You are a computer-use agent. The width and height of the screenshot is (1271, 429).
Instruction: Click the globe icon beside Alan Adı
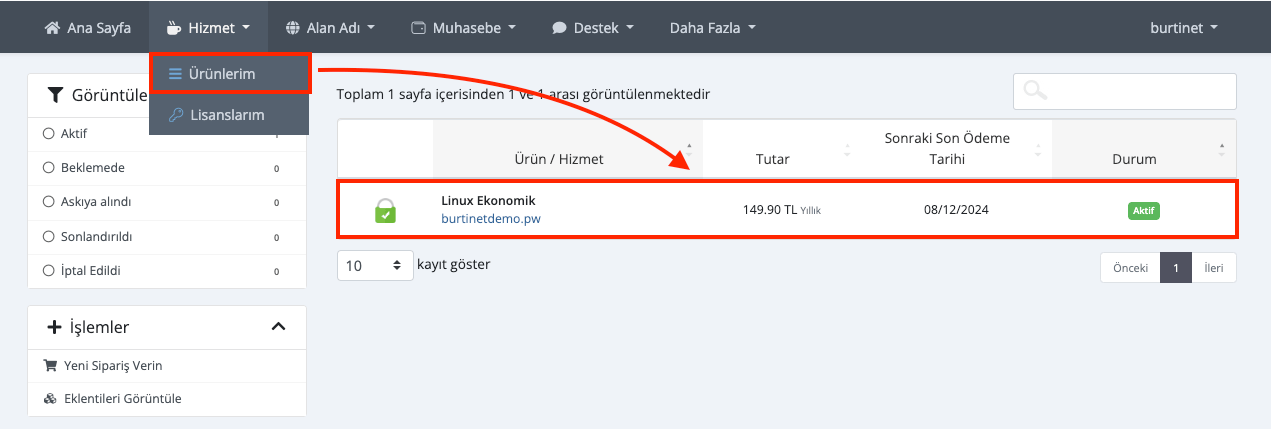pos(293,28)
